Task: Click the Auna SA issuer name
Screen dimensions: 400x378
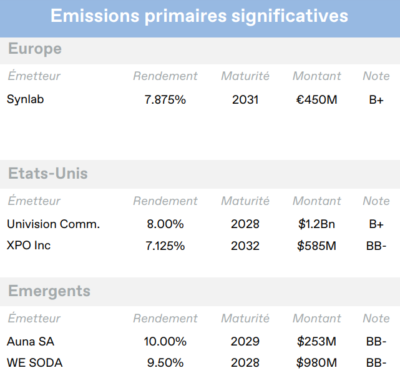Action: [x=30, y=341]
